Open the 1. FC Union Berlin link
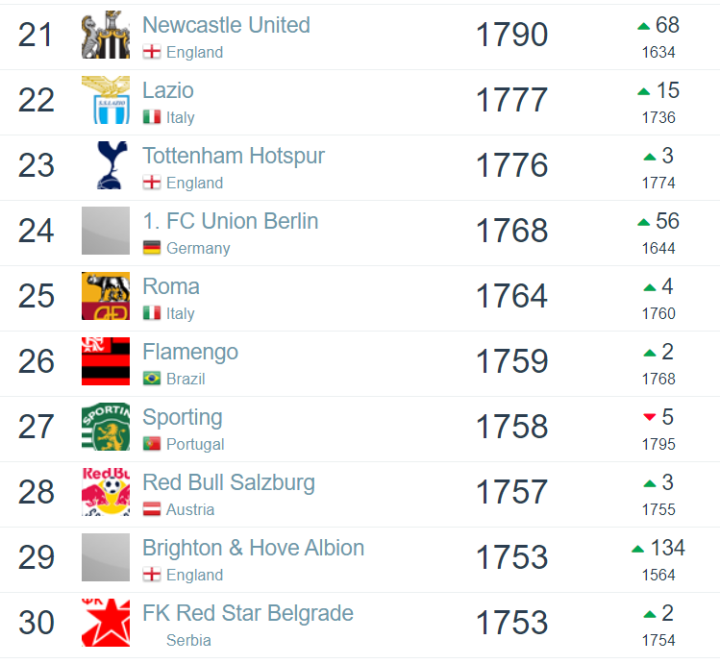This screenshot has height=664, width=720. point(230,221)
